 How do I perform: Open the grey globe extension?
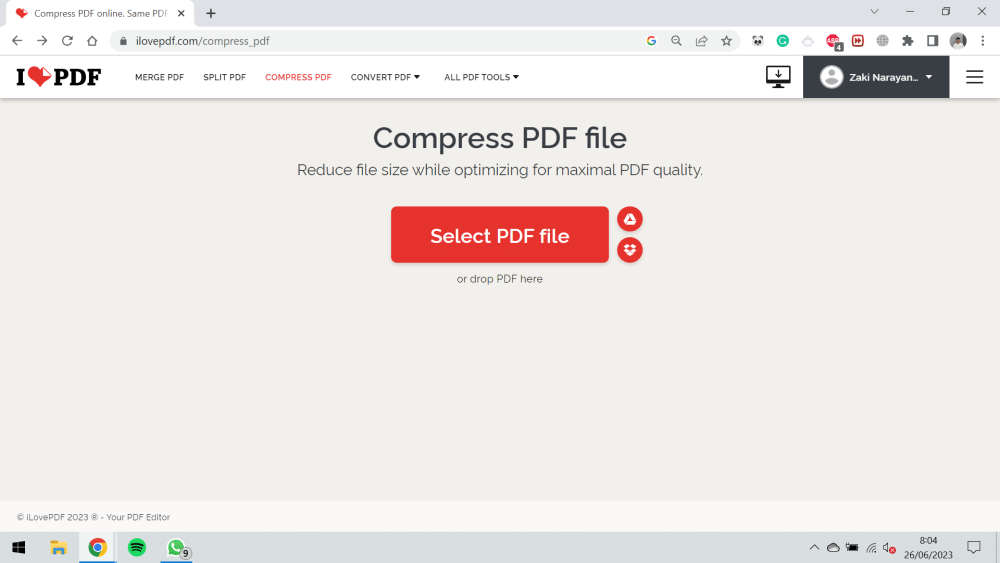(883, 41)
